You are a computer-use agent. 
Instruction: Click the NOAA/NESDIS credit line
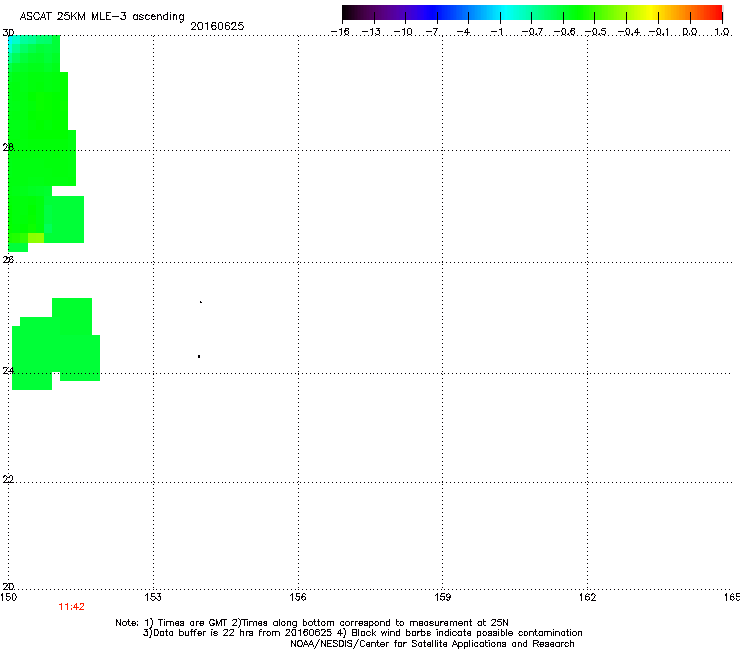pos(432,644)
